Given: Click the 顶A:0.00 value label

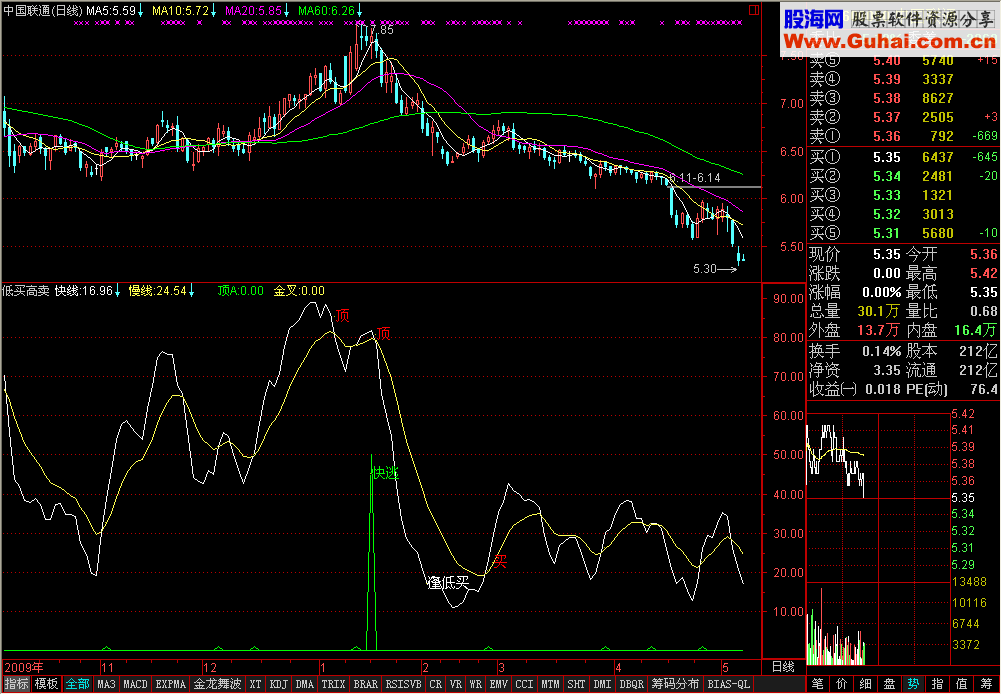Looking at the screenshot, I should (x=240, y=291).
